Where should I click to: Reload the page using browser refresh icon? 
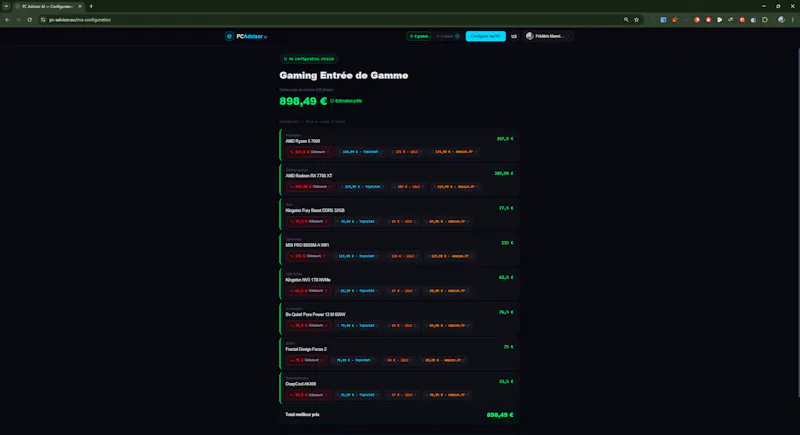30,20
